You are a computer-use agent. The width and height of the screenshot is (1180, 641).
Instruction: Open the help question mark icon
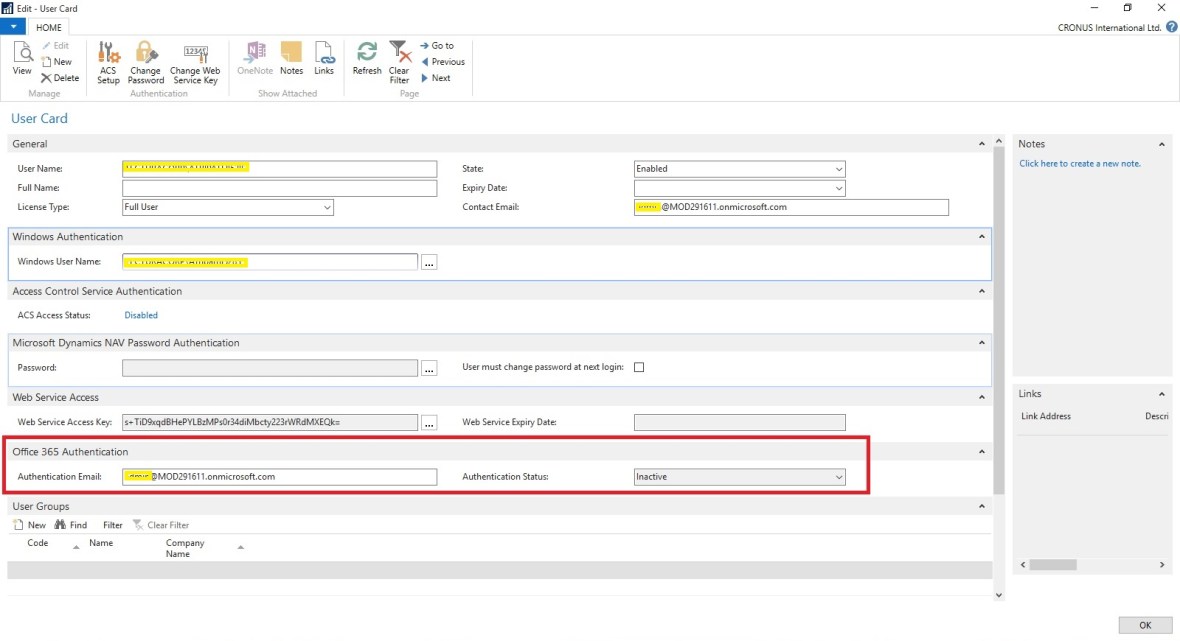tap(1171, 28)
